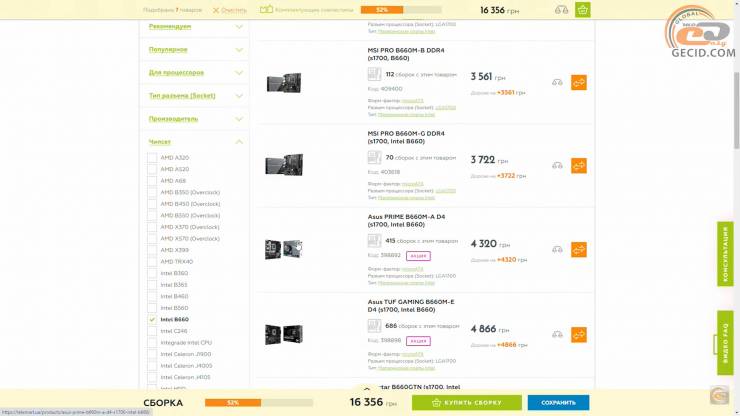Open thumbnail of MSI PRO B660M-G DDR4 motherboard
Image resolution: width=740 pixels, height=416 pixels.
[284, 165]
